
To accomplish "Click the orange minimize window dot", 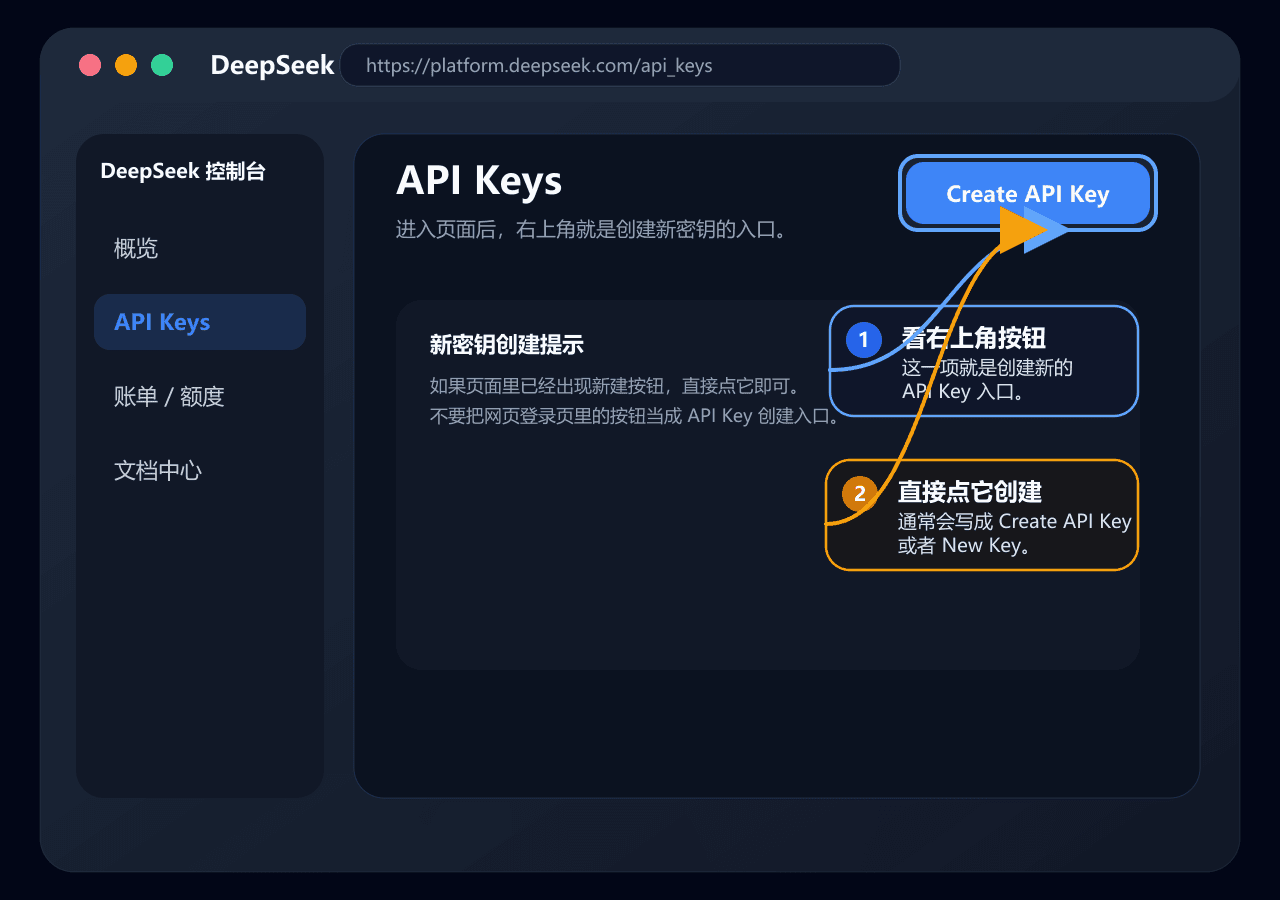I will [126, 65].
